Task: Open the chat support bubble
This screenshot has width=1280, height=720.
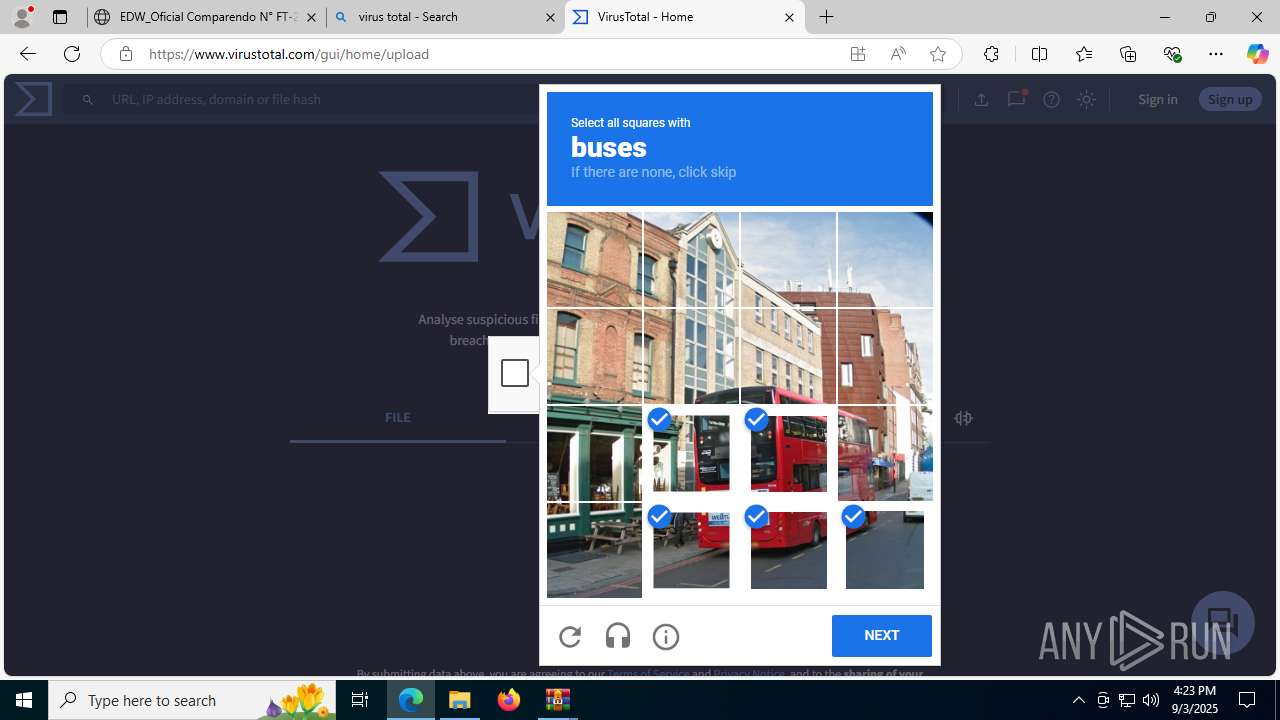Action: click(1222, 623)
